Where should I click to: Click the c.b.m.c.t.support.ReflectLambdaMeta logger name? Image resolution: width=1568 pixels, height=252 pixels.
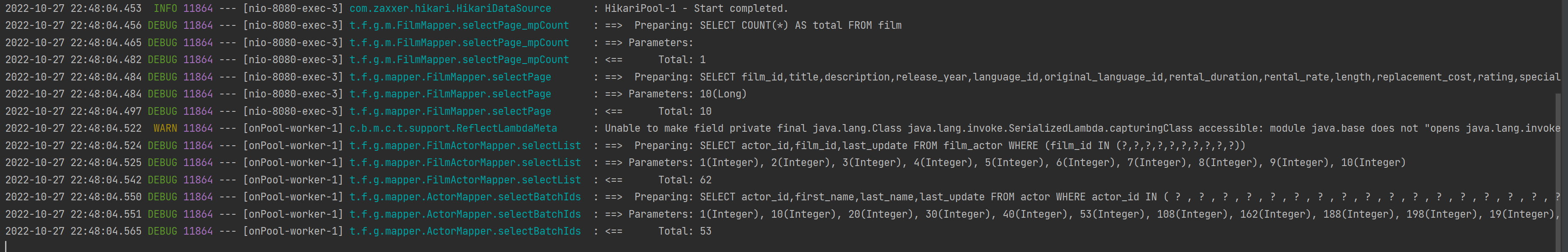click(x=453, y=128)
